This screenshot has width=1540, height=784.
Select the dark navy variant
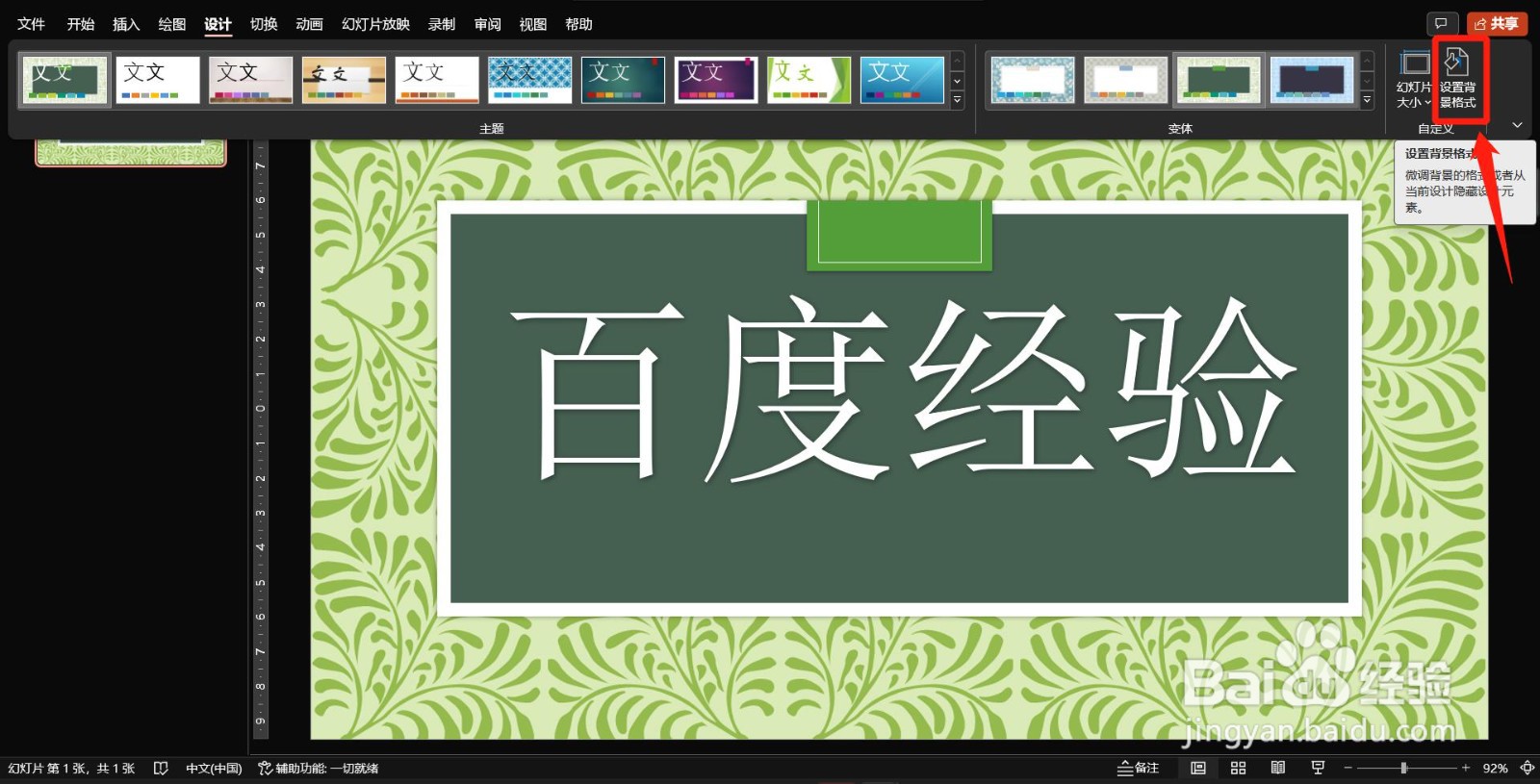(x=1312, y=80)
